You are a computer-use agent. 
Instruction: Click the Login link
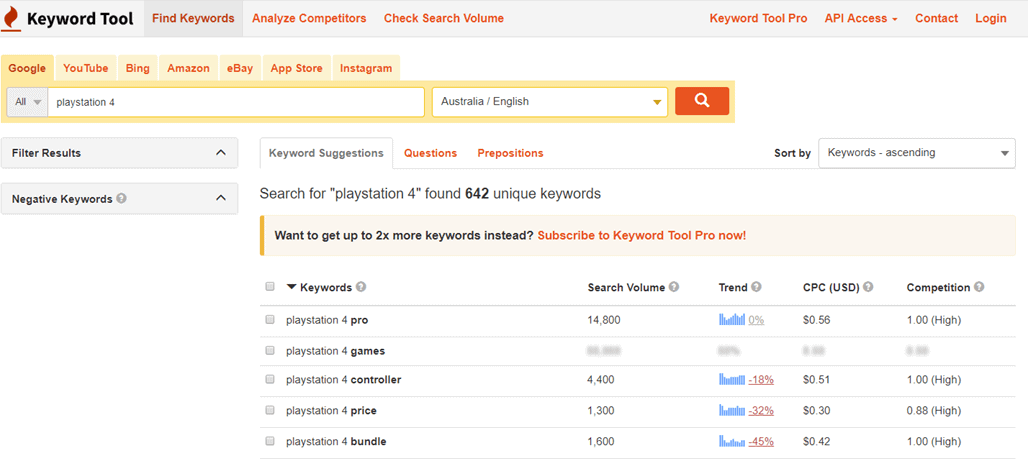coord(991,18)
